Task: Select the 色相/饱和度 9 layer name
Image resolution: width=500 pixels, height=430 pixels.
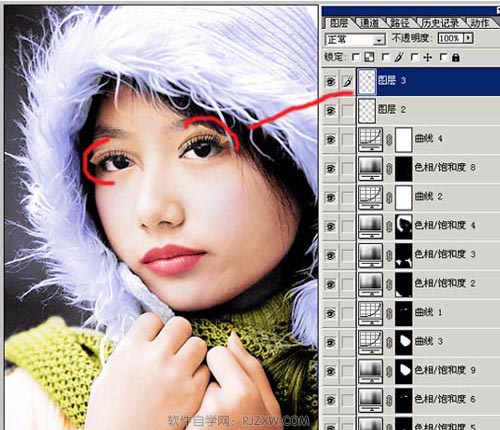Action: tap(444, 370)
